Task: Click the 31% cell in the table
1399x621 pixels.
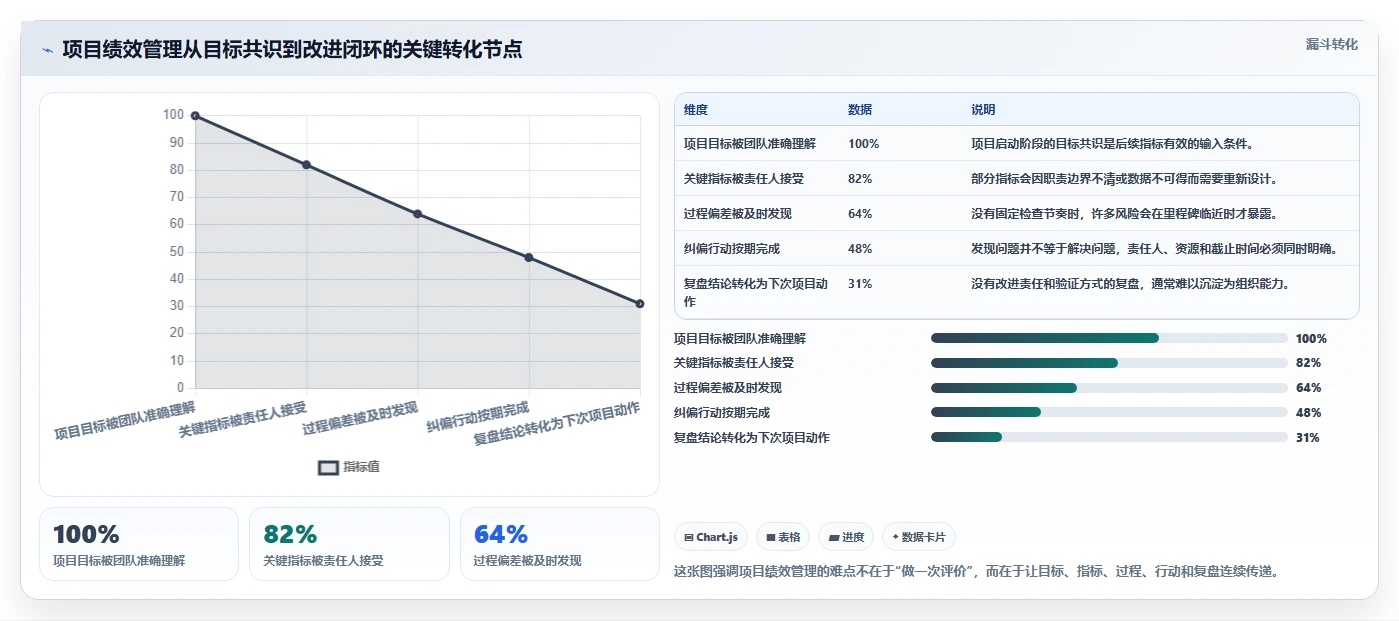Action: pyautogui.click(x=860, y=284)
